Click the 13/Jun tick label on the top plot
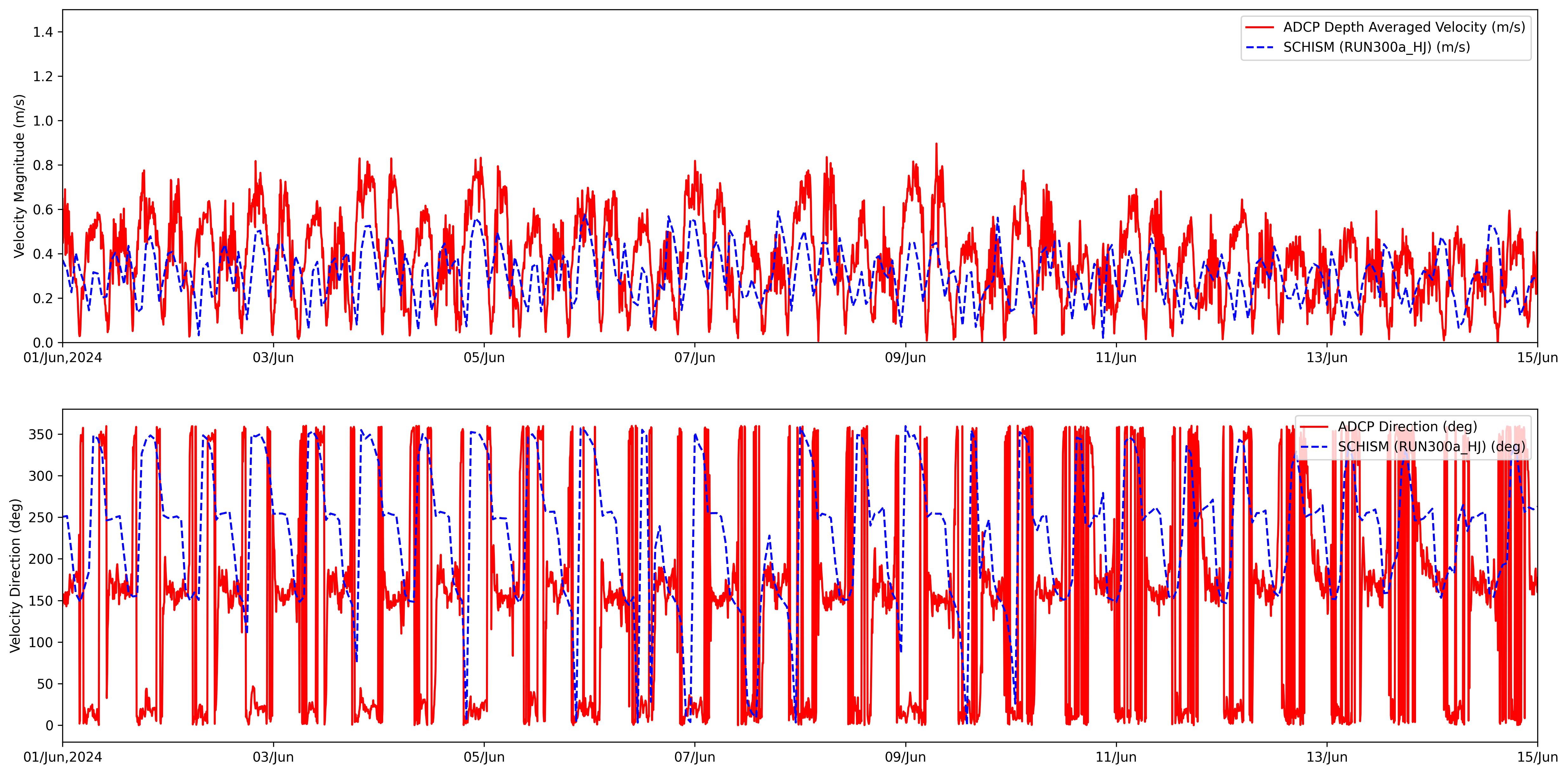Image resolution: width=1568 pixels, height=774 pixels. [x=1326, y=358]
